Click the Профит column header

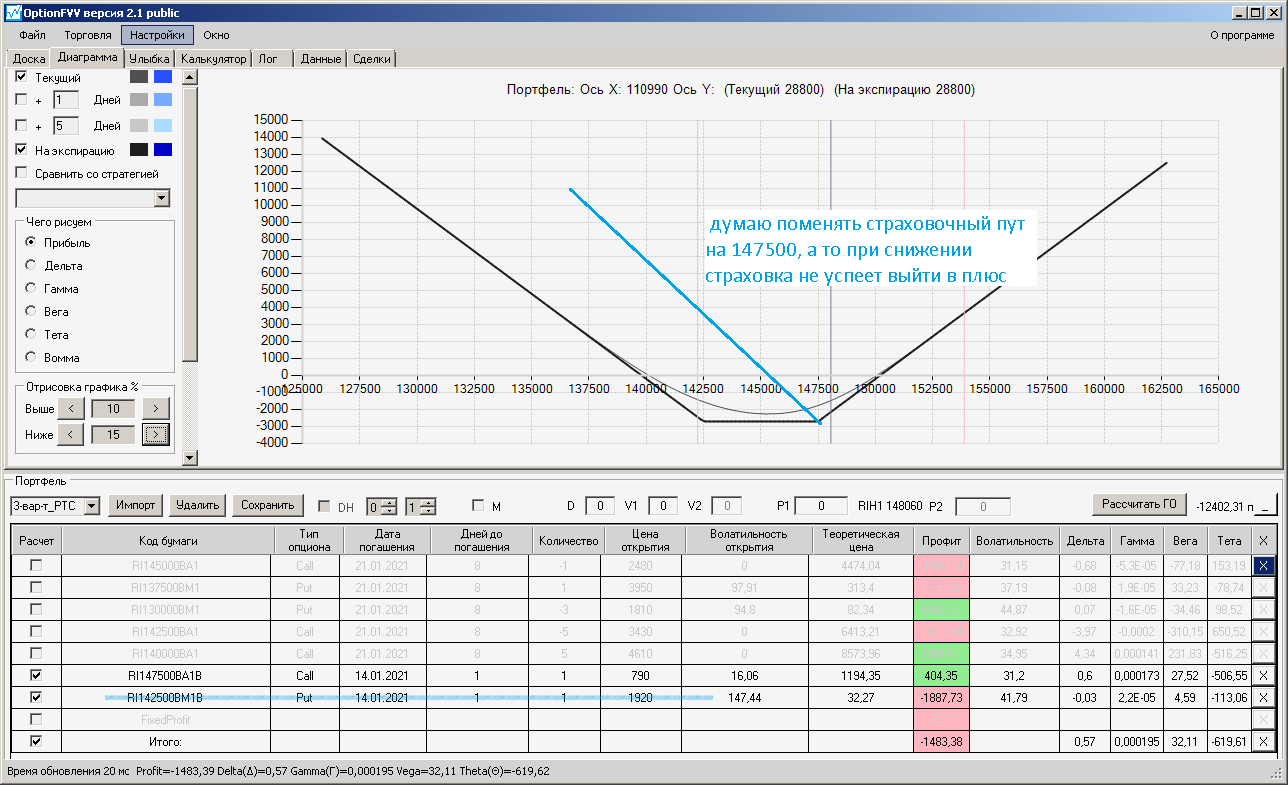pos(941,540)
